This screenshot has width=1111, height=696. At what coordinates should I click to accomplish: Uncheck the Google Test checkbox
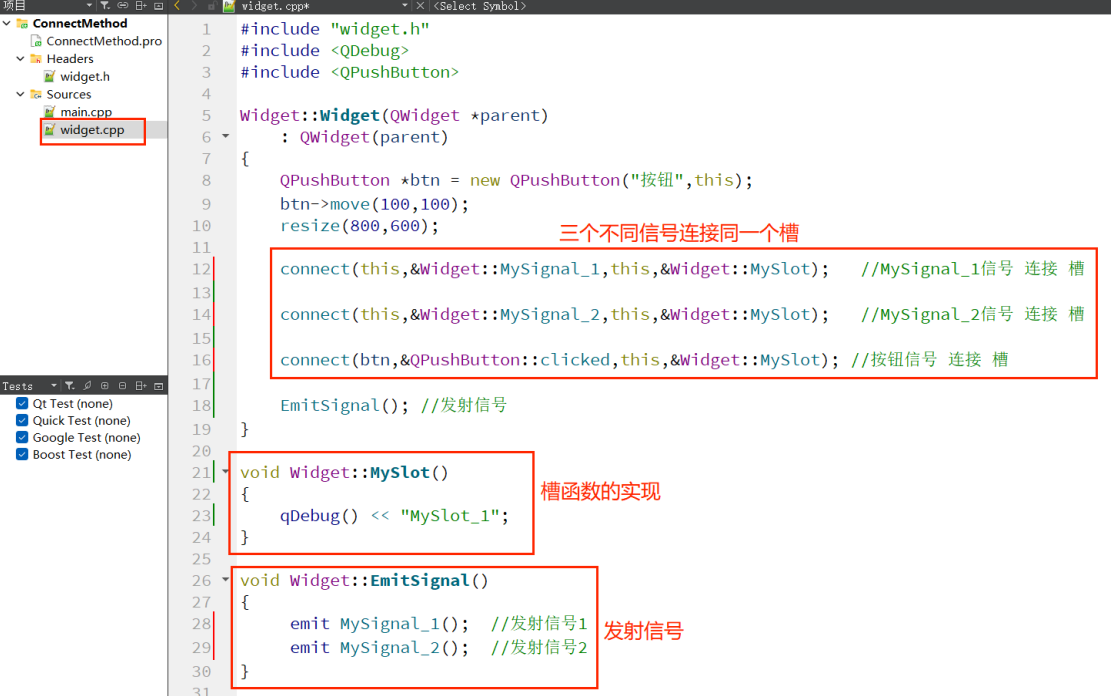(x=22, y=437)
